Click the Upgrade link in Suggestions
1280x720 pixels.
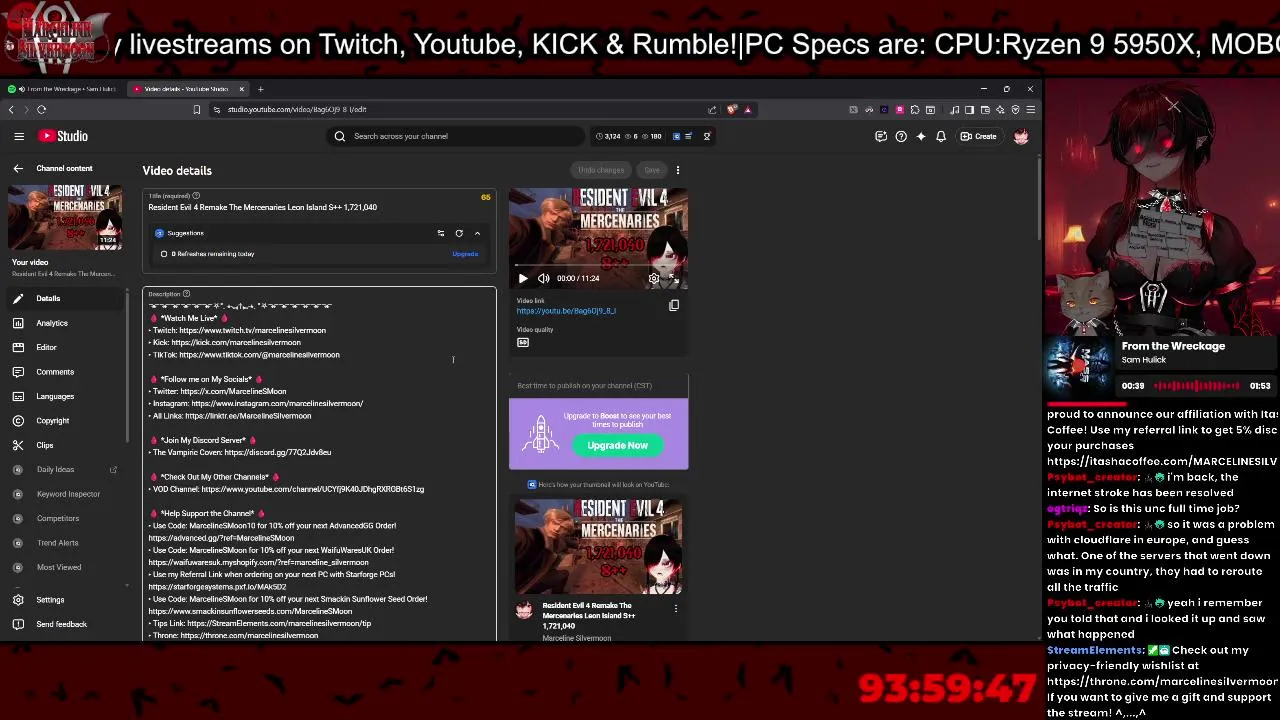465,254
